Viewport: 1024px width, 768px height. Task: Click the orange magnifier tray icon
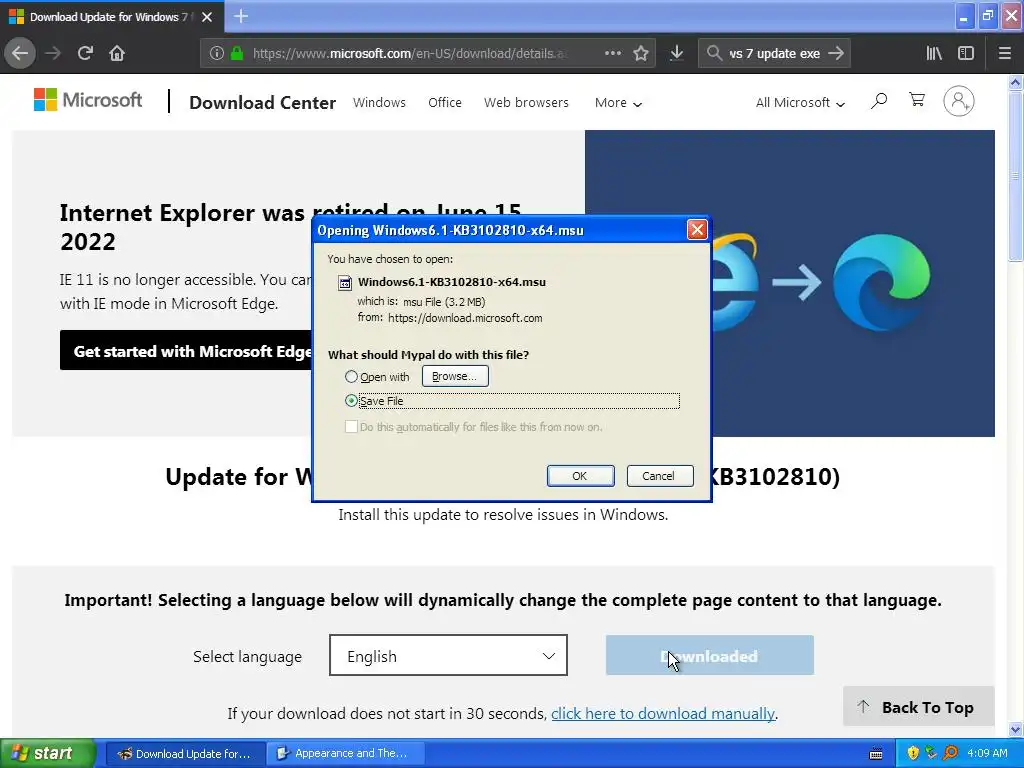(950, 753)
